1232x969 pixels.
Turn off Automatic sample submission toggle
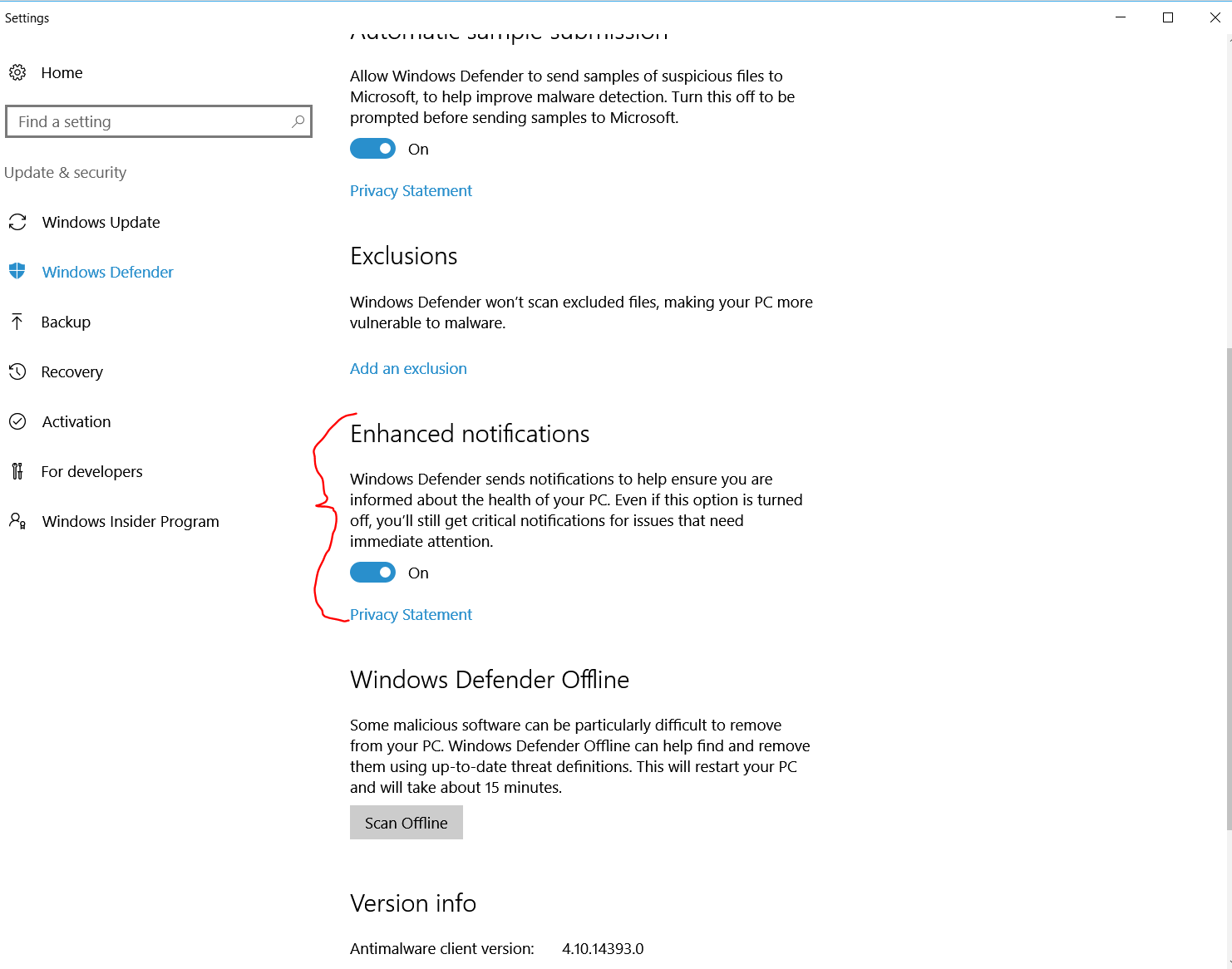[x=372, y=149]
